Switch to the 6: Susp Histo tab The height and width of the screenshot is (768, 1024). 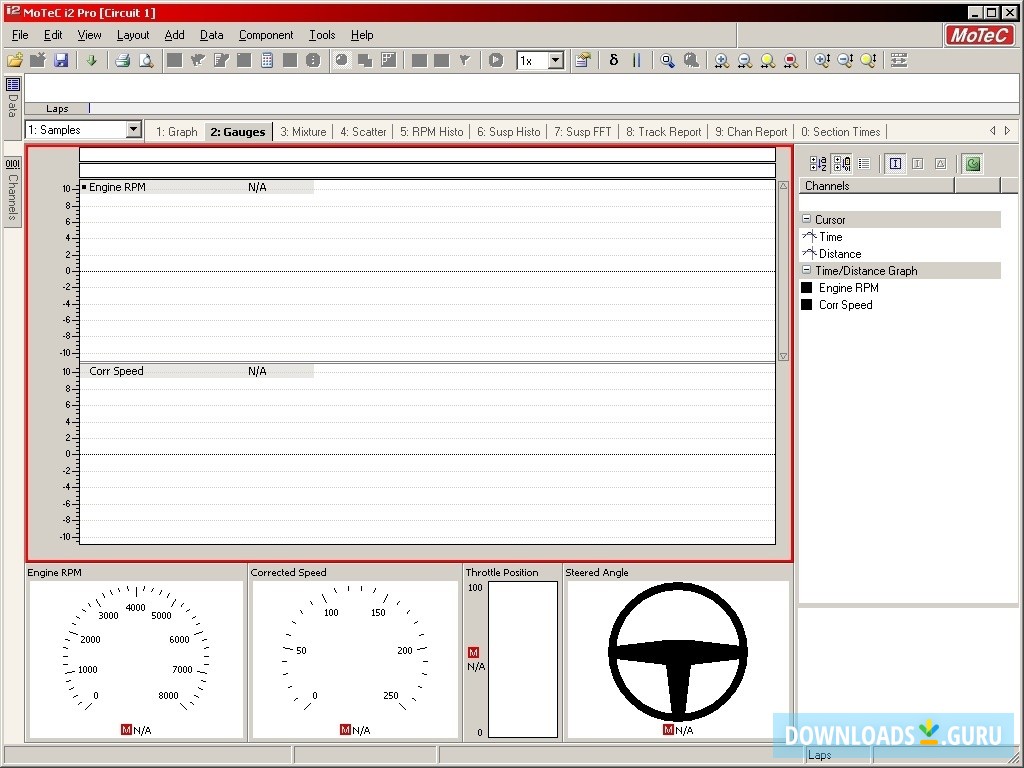click(x=509, y=131)
